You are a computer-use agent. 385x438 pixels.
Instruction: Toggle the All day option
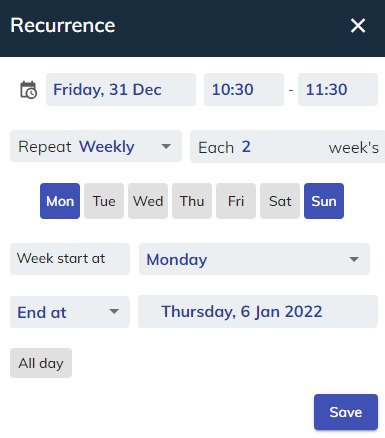click(x=41, y=363)
